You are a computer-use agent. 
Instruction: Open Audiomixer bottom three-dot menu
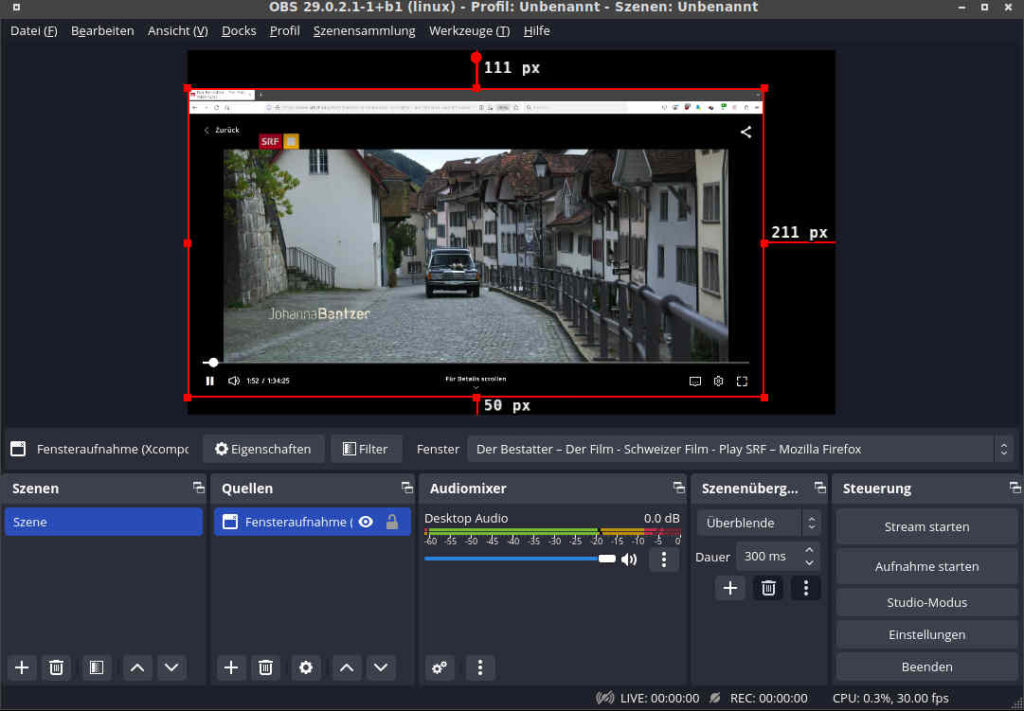pos(480,667)
